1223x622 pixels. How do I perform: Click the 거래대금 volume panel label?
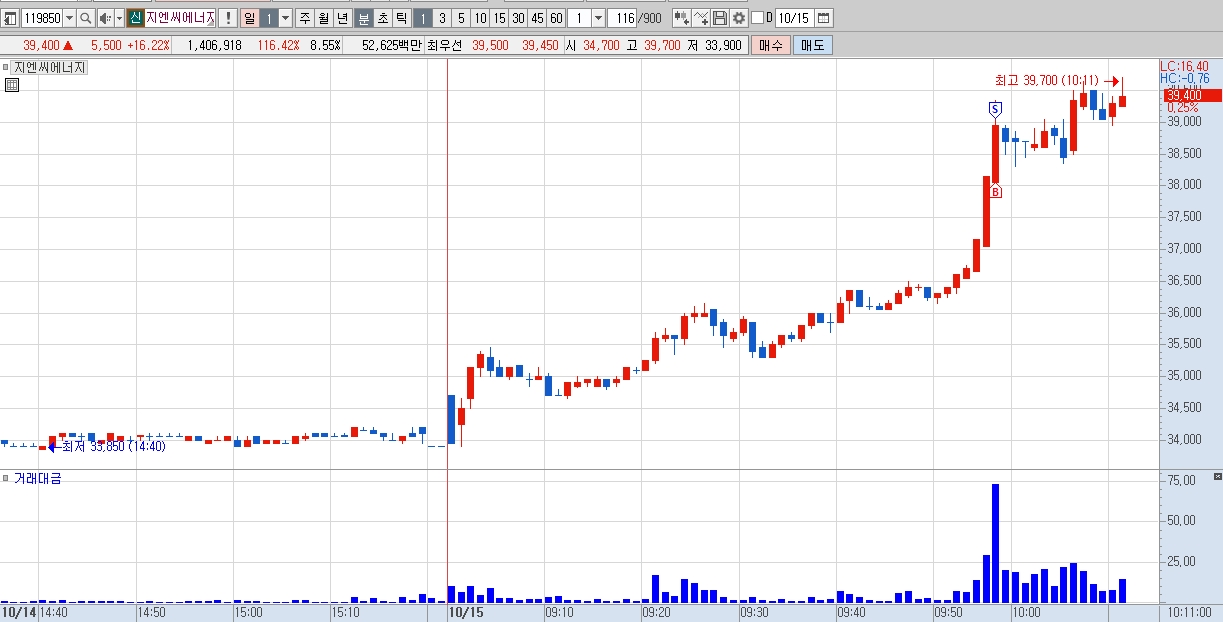pos(37,479)
